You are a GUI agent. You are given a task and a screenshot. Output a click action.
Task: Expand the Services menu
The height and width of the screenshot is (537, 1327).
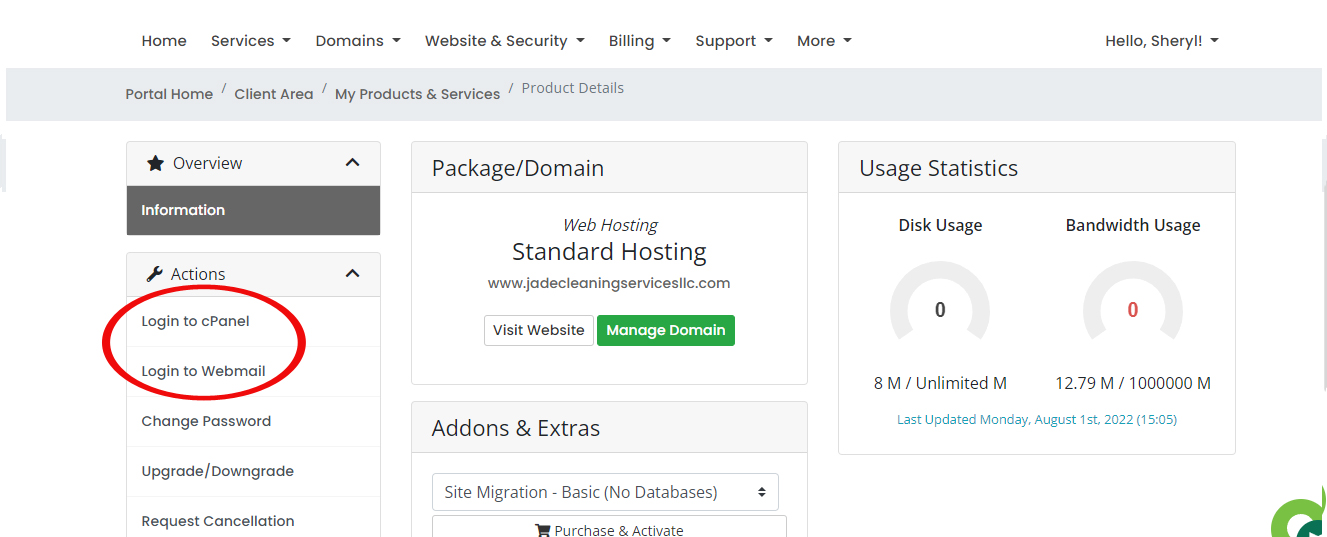(x=250, y=41)
